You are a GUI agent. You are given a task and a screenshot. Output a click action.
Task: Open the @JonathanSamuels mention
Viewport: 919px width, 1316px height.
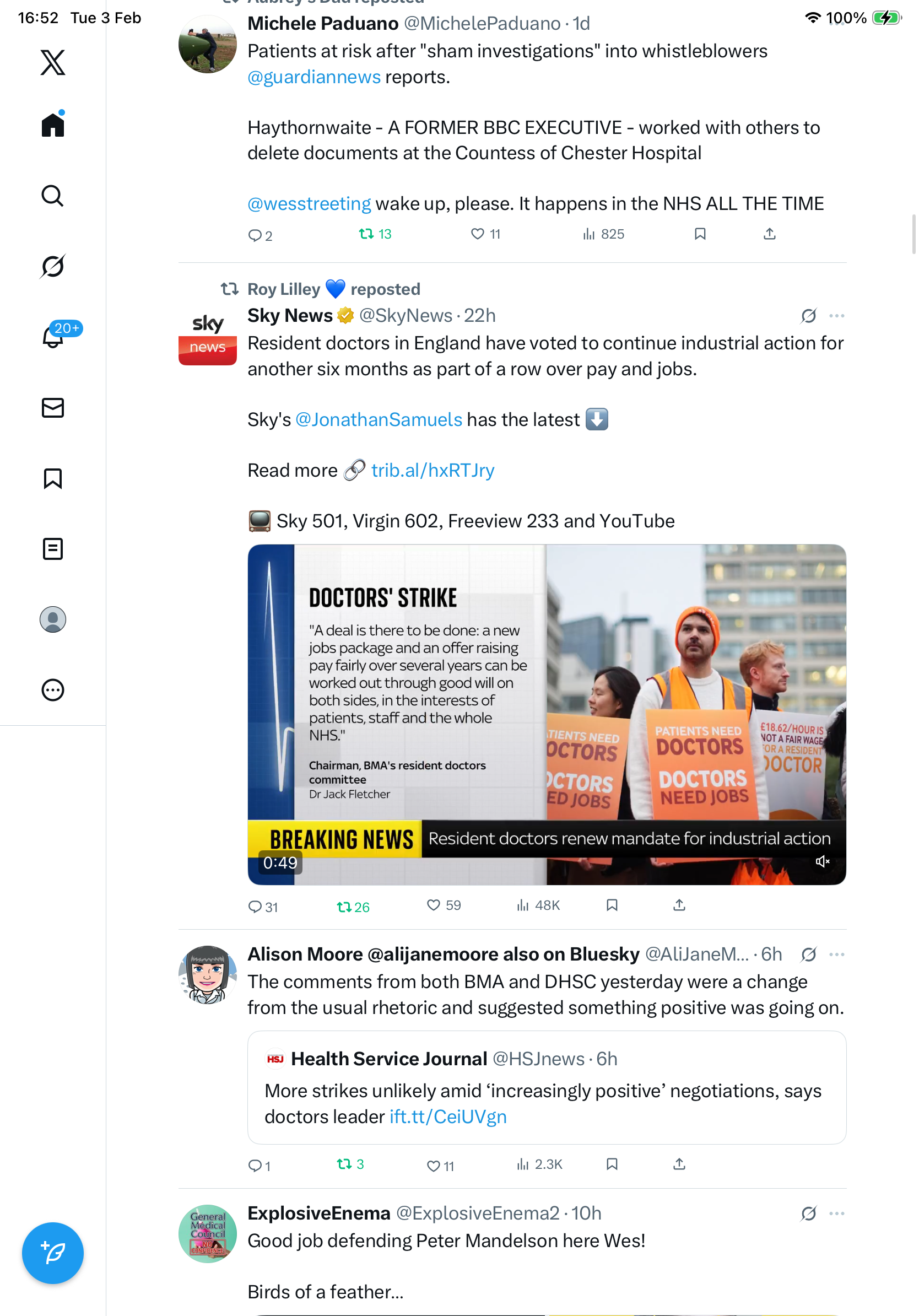click(x=379, y=419)
